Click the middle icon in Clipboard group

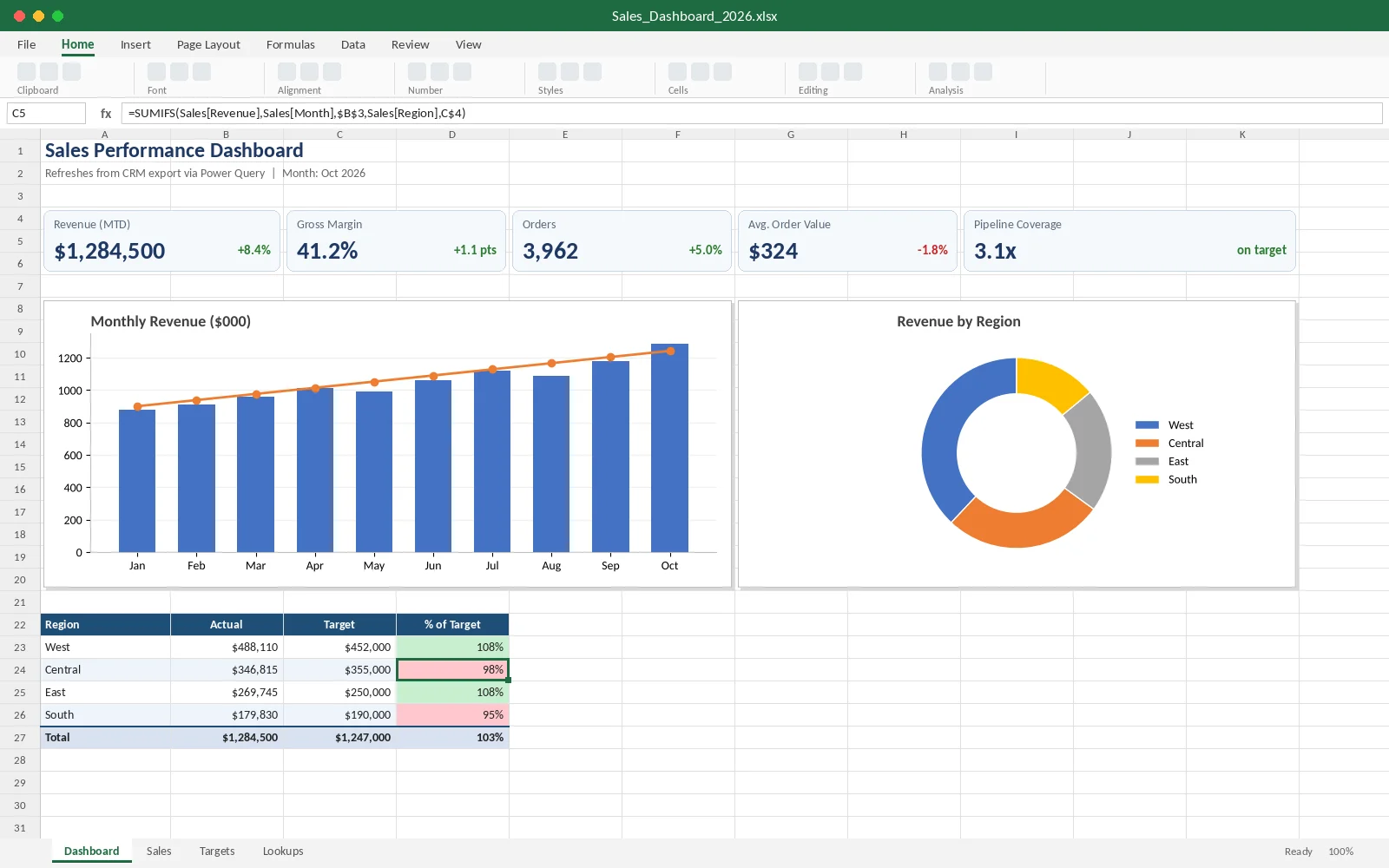click(x=49, y=72)
